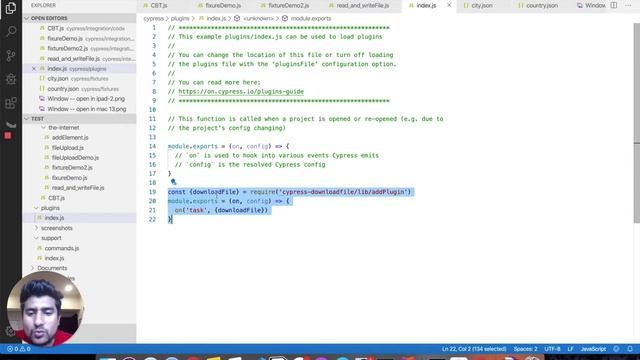
Task: Click line number 14 in the gutter
Action: (152, 146)
